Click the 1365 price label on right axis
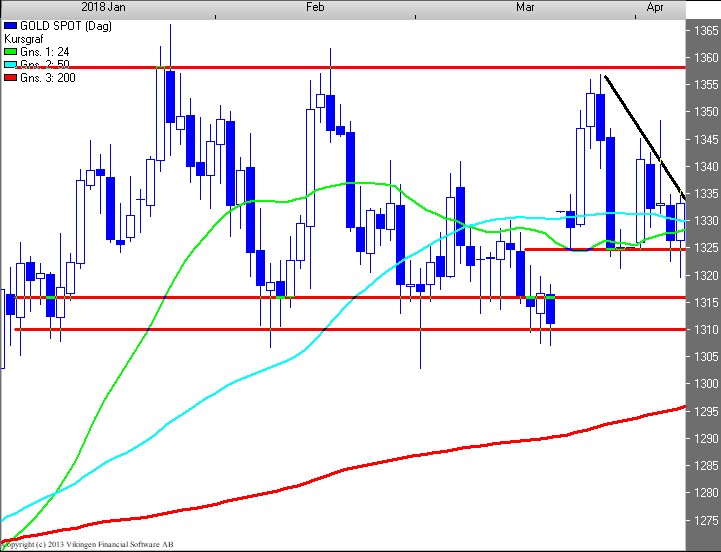Viewport: 721px width, 552px height. click(x=704, y=31)
